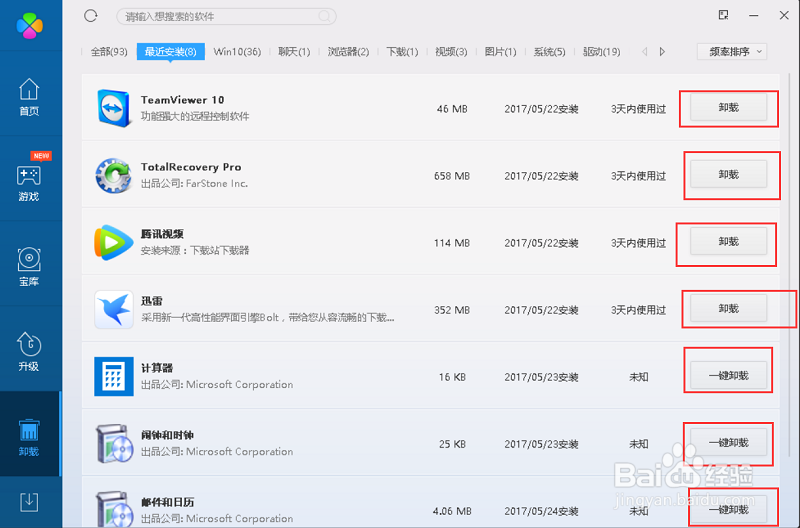Click the 邮件和日历 app icon
This screenshot has height=528, width=800.
click(112, 509)
